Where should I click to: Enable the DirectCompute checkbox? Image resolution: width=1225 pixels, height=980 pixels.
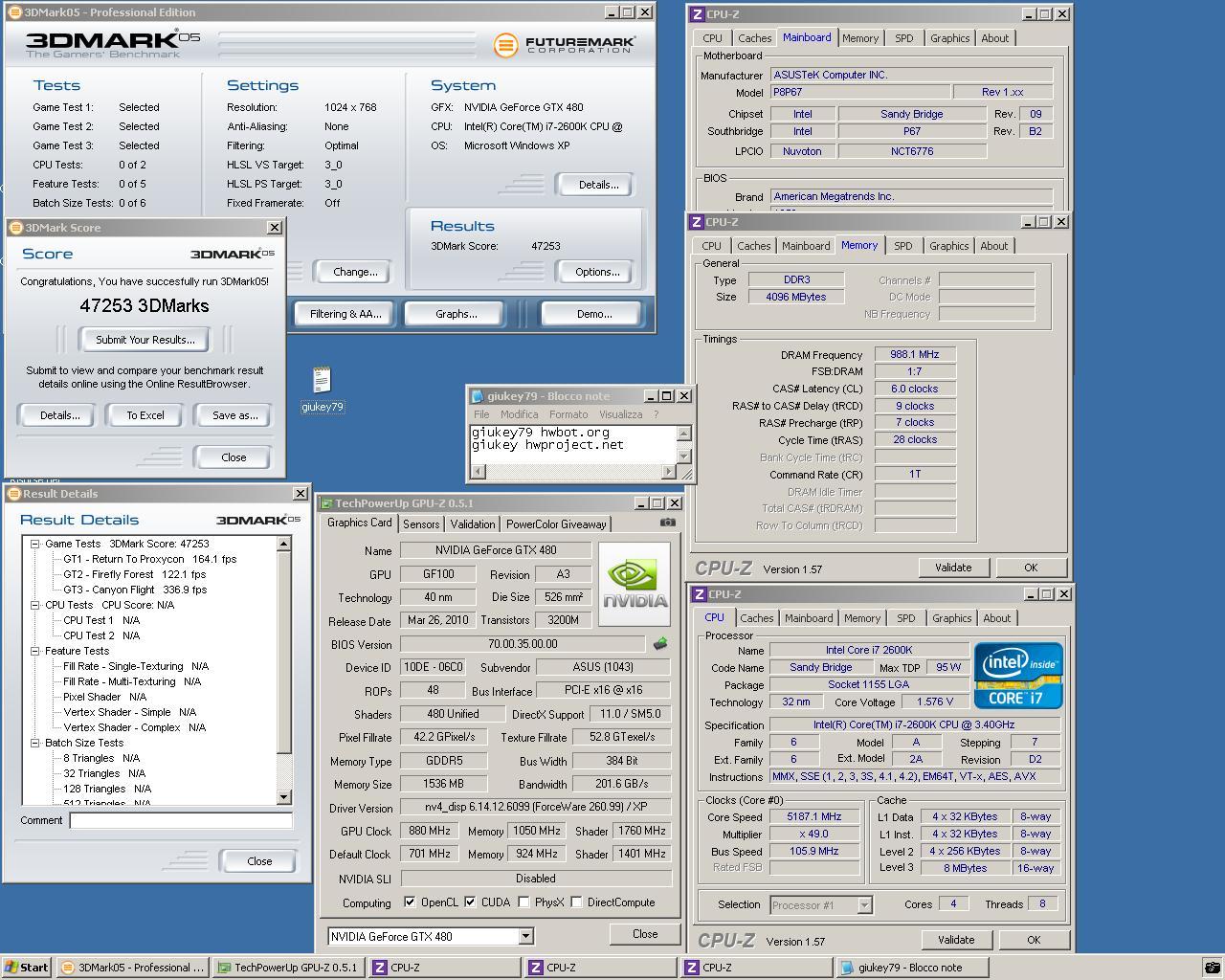[576, 902]
